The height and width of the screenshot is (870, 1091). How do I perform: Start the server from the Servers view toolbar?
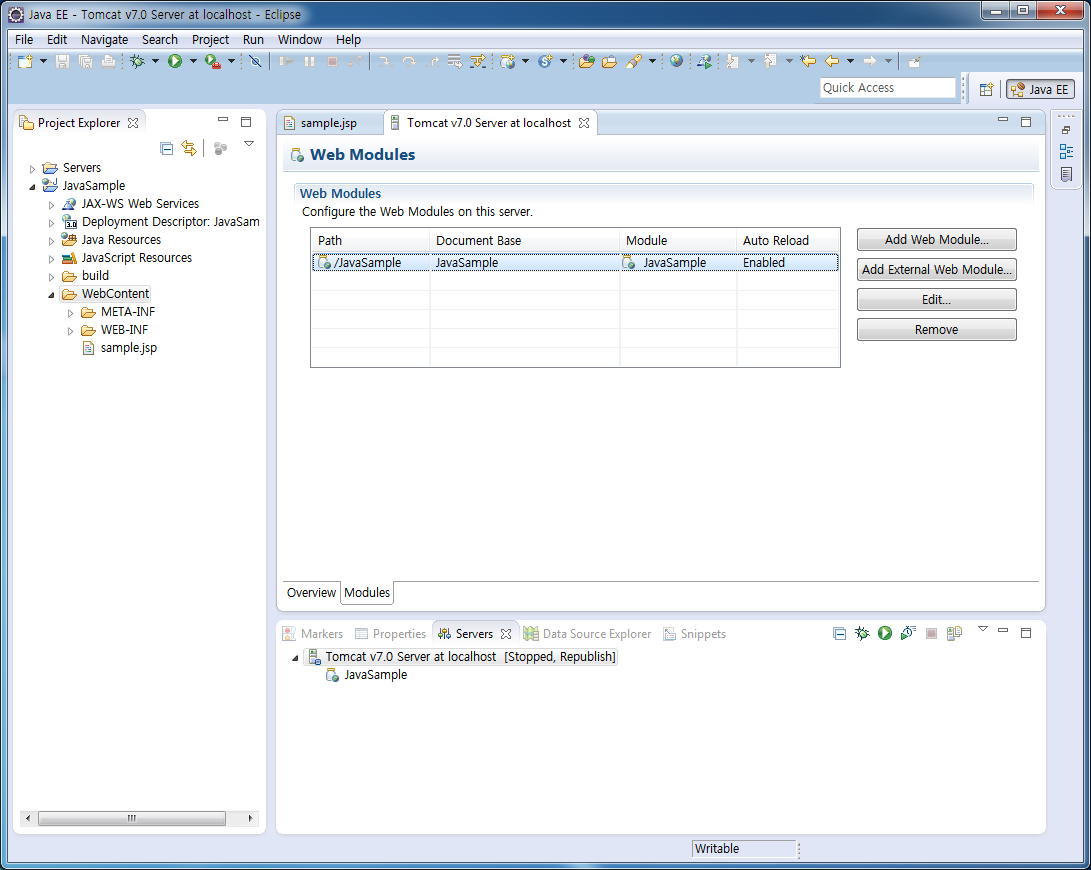(x=885, y=633)
